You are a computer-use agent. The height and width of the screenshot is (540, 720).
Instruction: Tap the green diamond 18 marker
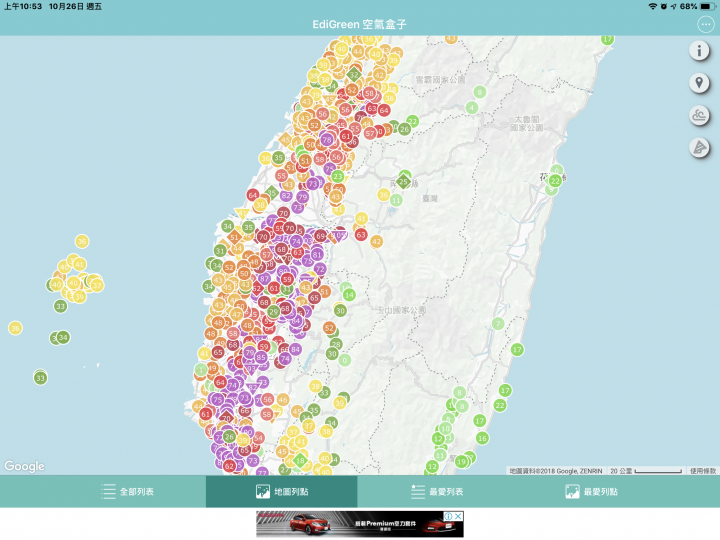tap(300, 460)
